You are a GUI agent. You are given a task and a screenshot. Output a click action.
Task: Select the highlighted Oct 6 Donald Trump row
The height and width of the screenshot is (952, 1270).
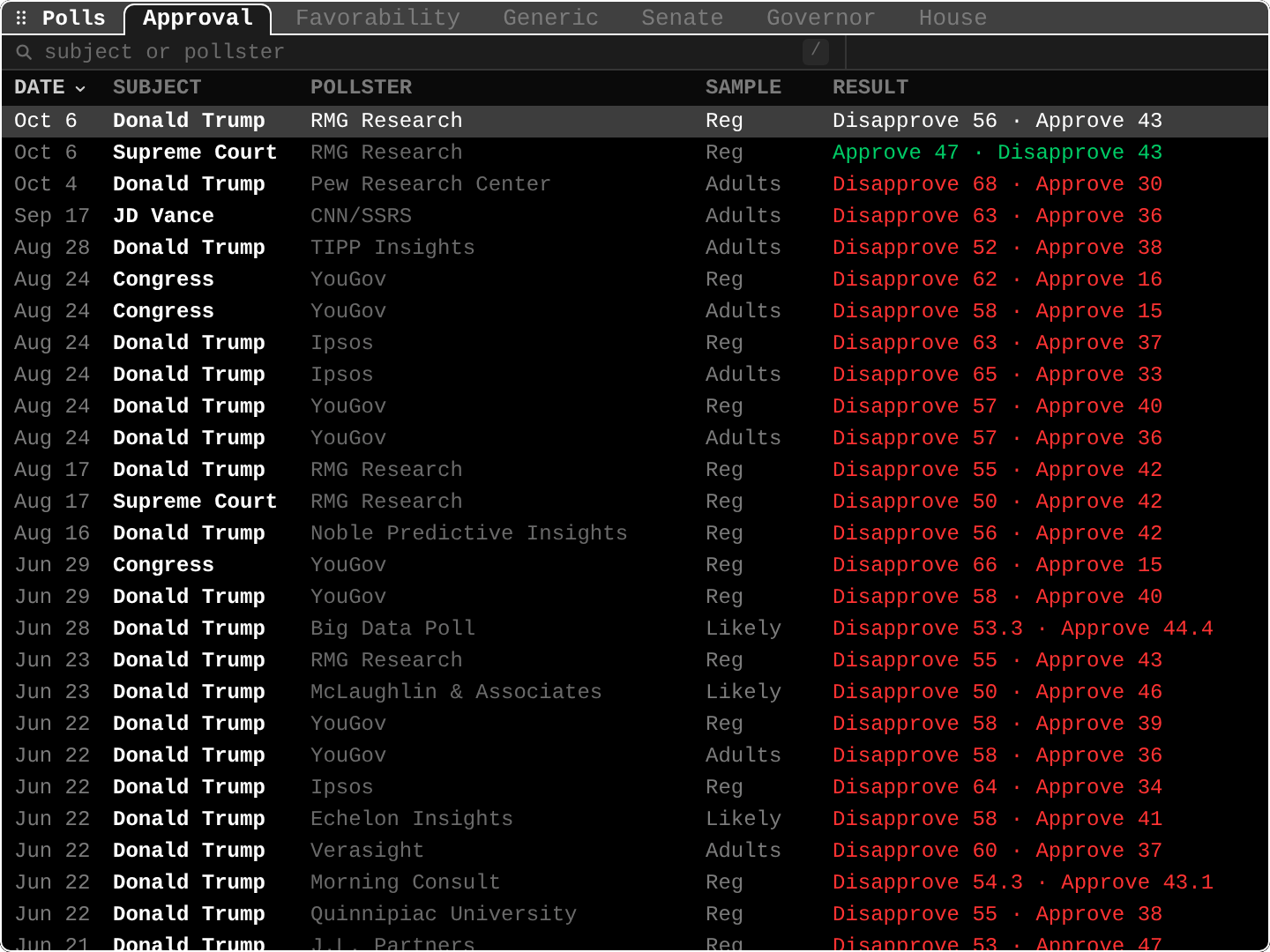coord(635,121)
